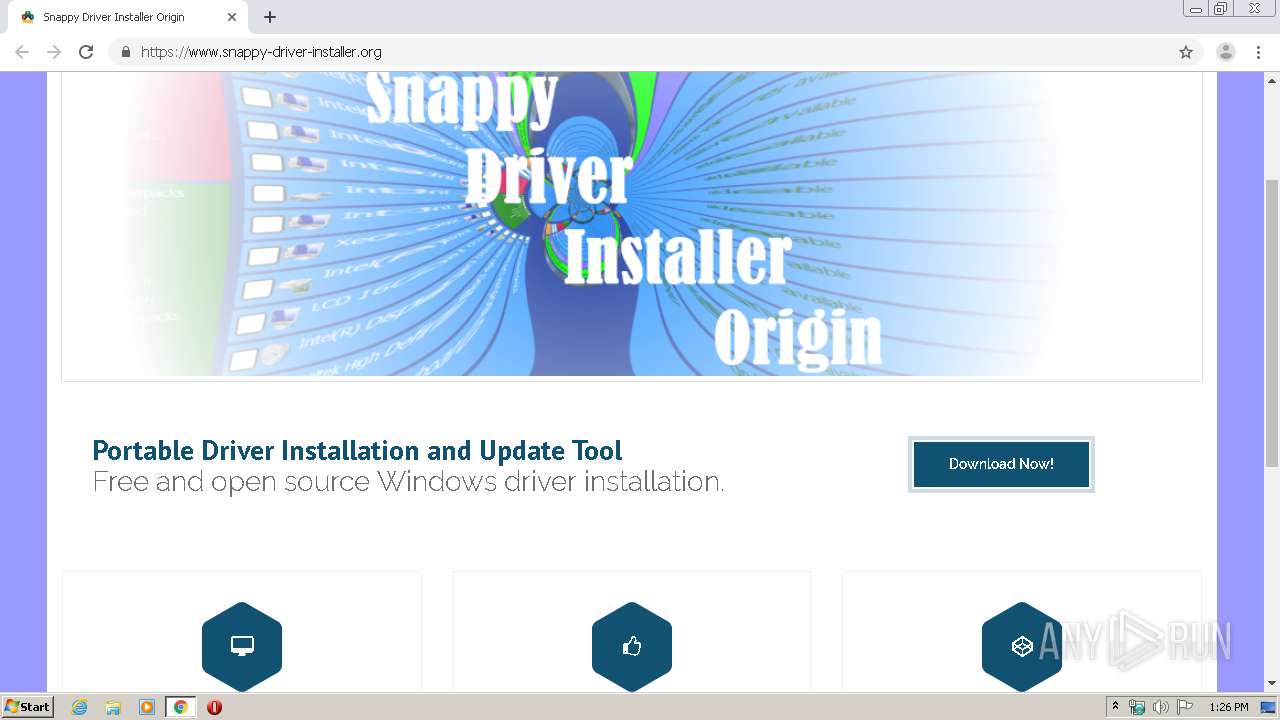
Task: Click heading Portable Driver Installation and Update Tool
Action: (357, 450)
